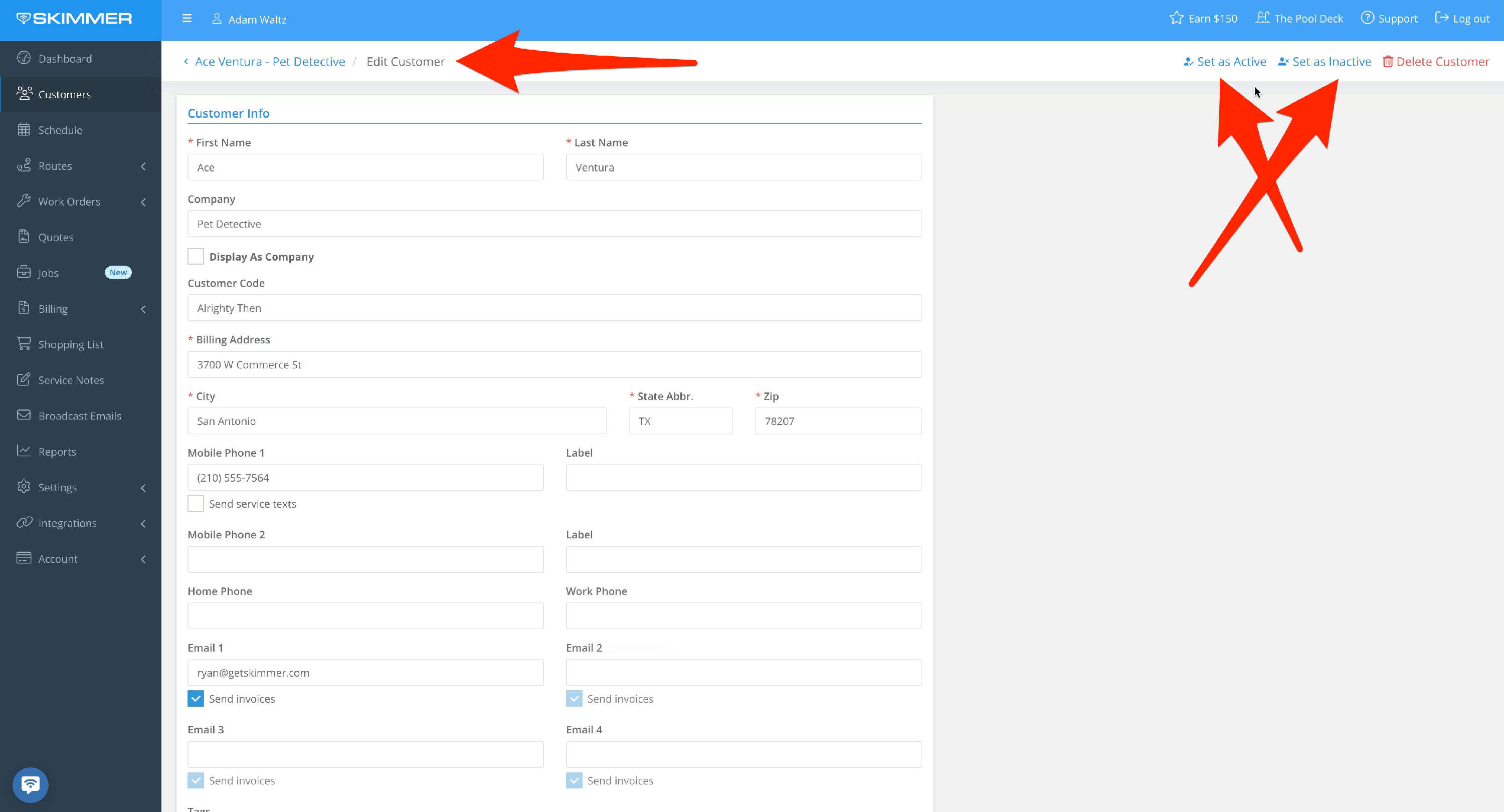
Task: Expand the Settings sidebar submenu
Action: [143, 488]
